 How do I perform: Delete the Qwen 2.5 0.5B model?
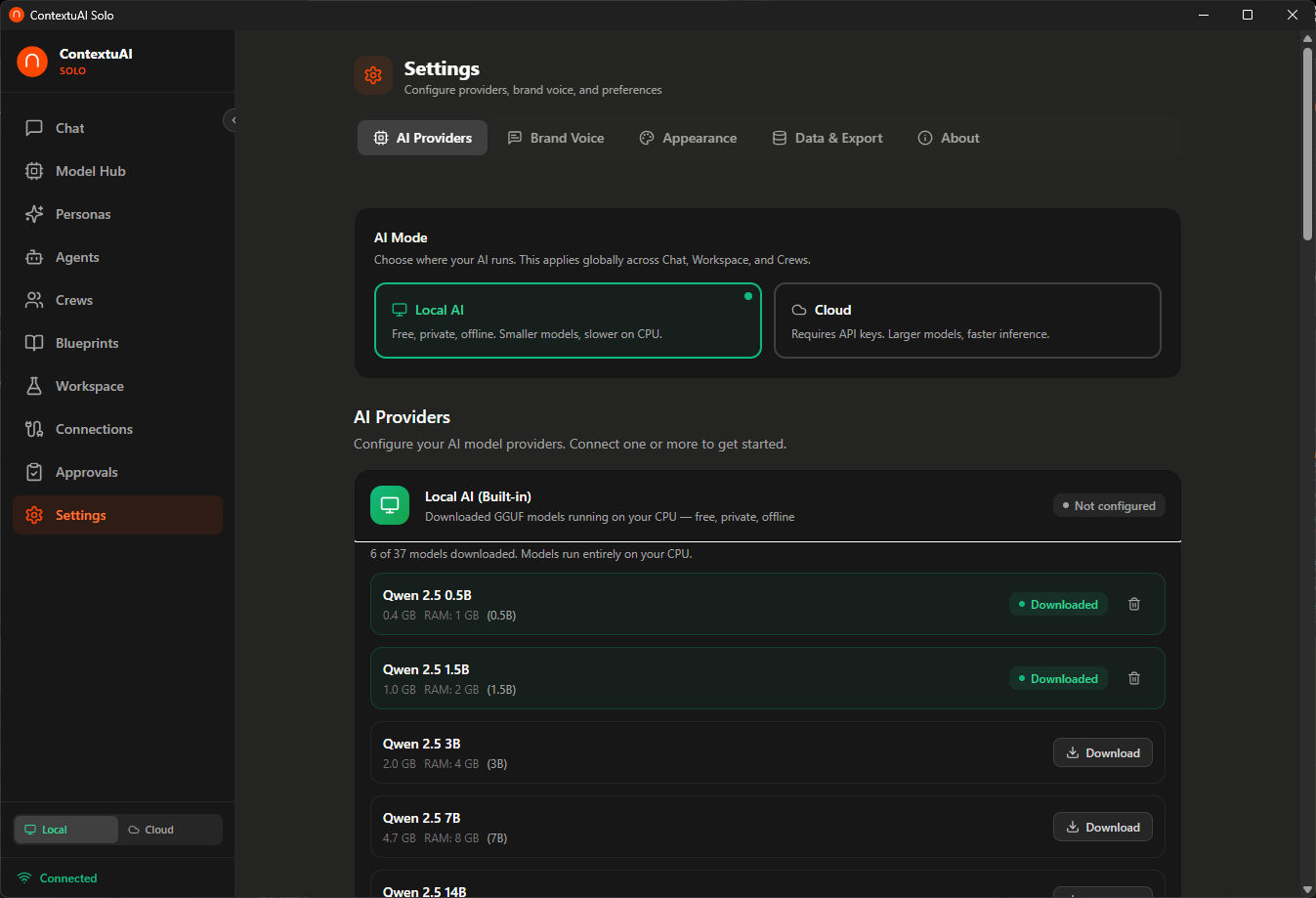(x=1133, y=604)
